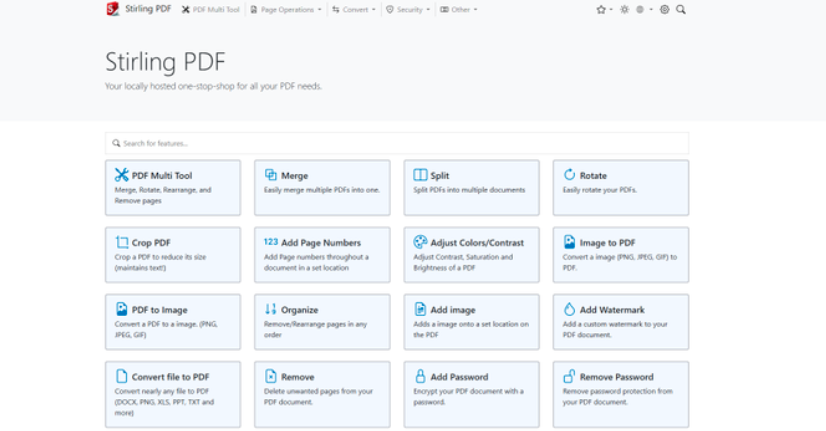Click the 123 Add Page Numbers icon

[271, 242]
